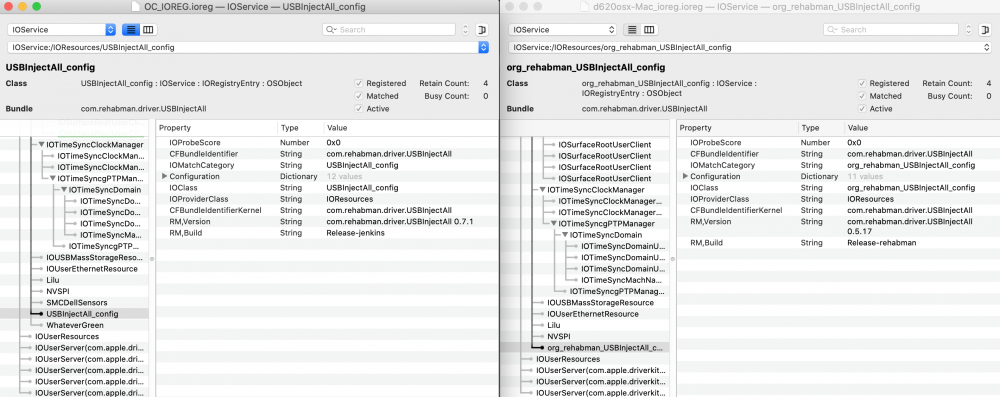Sort by Type column in d620osx-Mac_ioreg window
The width and height of the screenshot is (1000, 397).
821,128
